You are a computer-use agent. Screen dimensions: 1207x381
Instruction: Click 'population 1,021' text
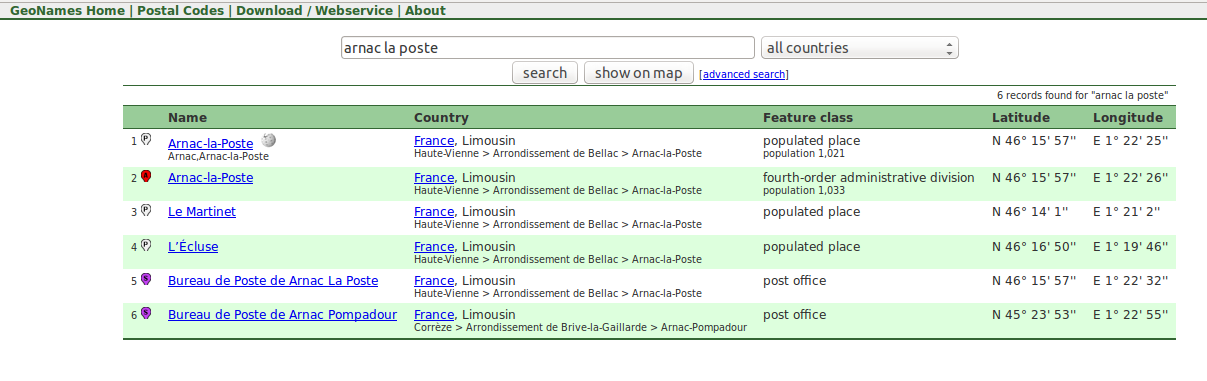click(804, 154)
